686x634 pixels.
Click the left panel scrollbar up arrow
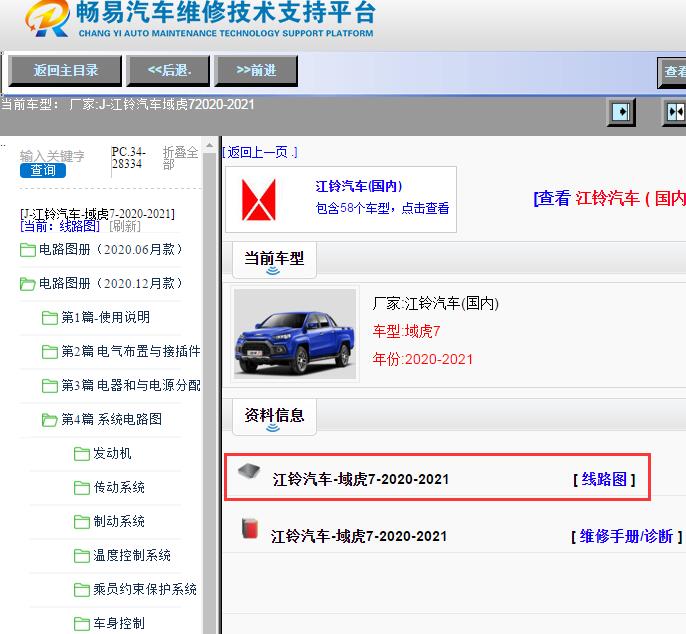coord(210,145)
